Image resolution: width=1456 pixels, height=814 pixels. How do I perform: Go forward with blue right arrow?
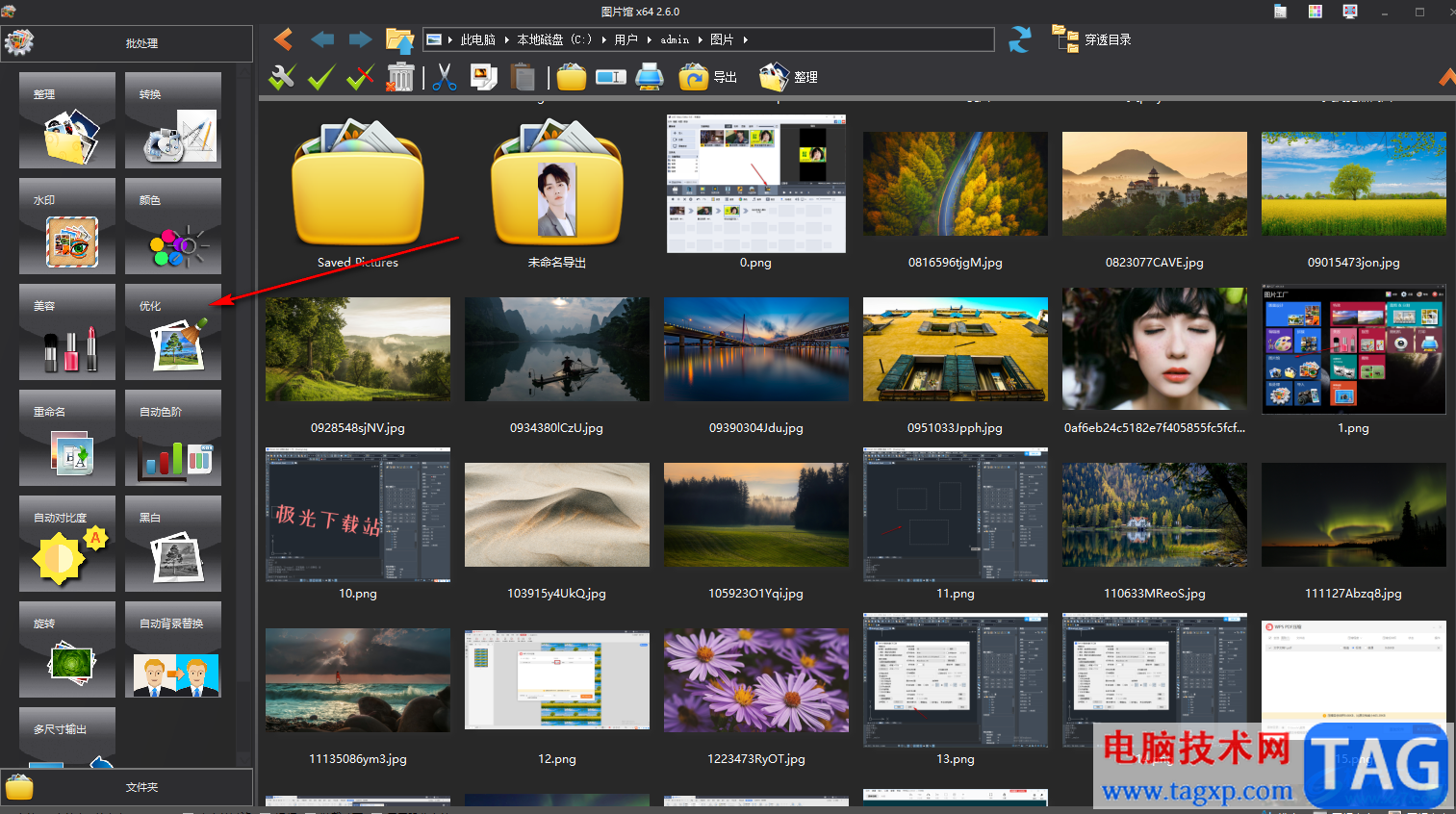click(x=361, y=39)
